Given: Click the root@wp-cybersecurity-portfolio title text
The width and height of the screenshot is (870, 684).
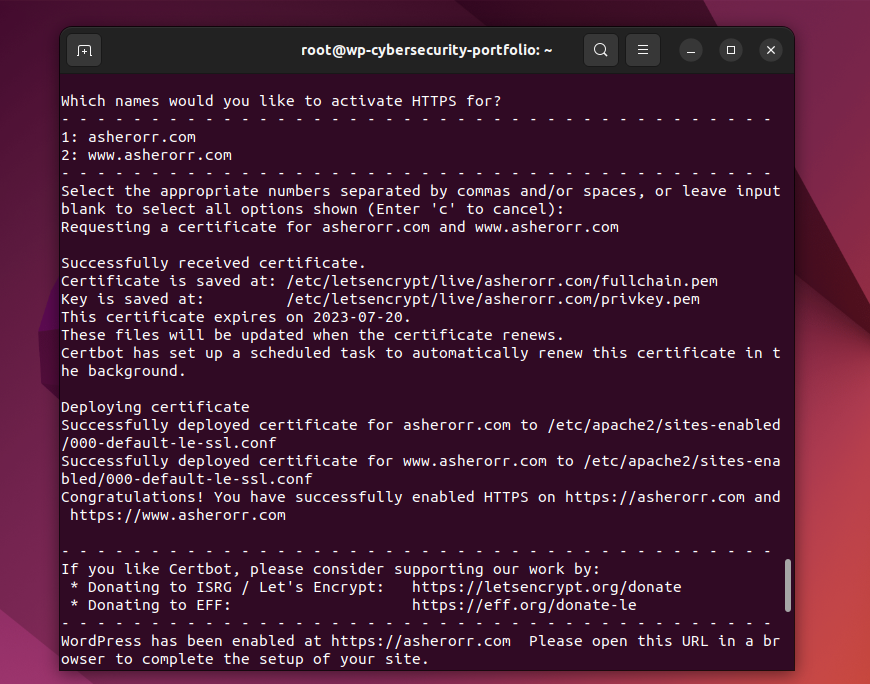Looking at the screenshot, I should [x=426, y=50].
